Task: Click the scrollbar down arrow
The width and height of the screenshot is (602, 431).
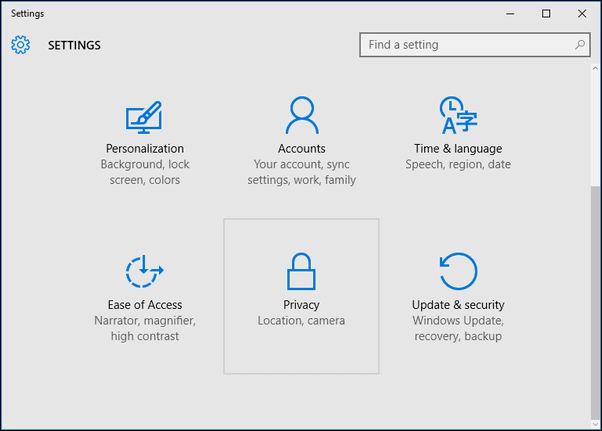Action: (595, 424)
